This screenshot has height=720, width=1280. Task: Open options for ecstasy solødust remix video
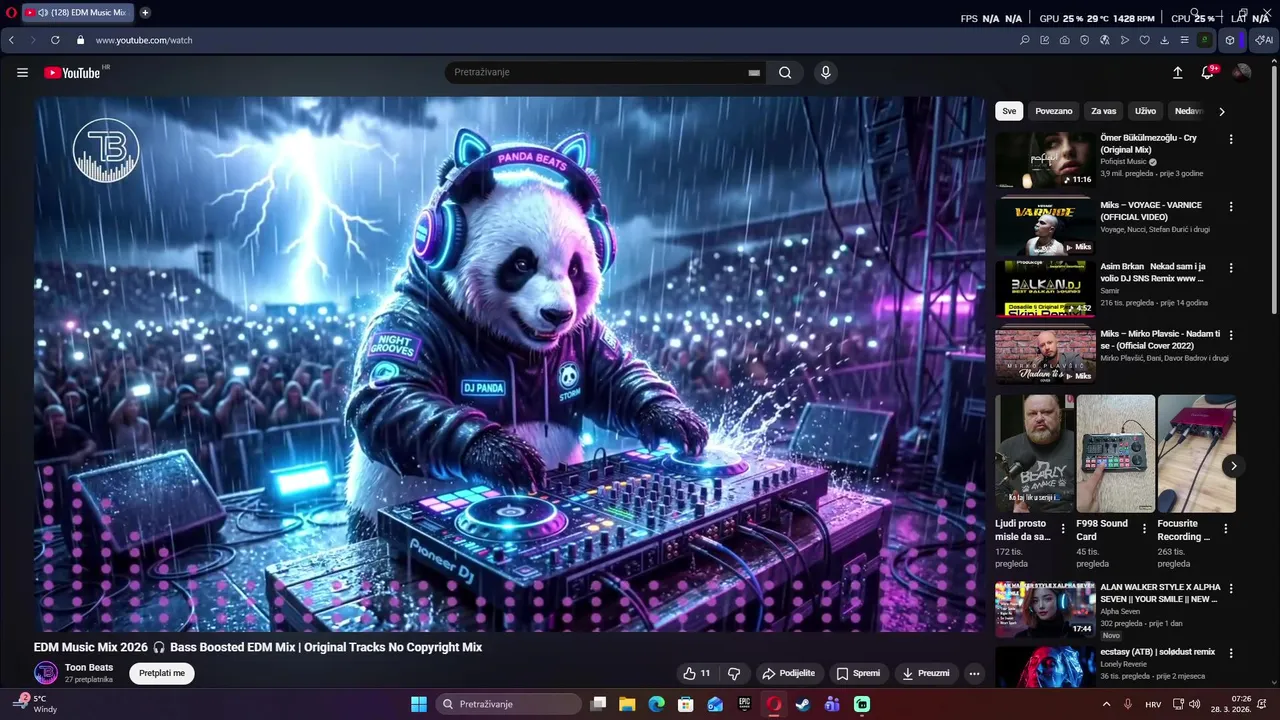coord(1231,653)
